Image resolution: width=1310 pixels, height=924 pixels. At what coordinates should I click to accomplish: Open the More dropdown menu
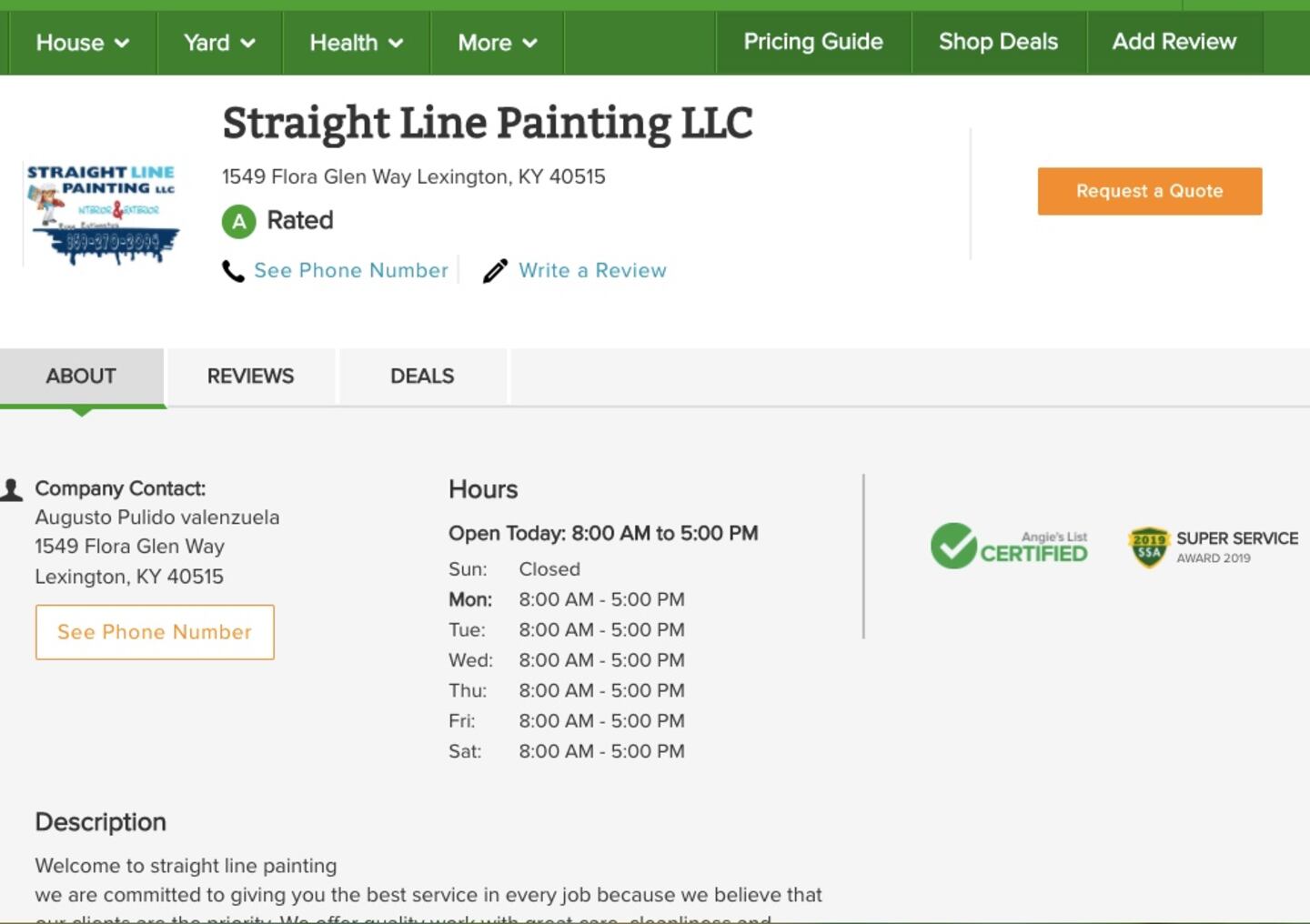point(497,43)
